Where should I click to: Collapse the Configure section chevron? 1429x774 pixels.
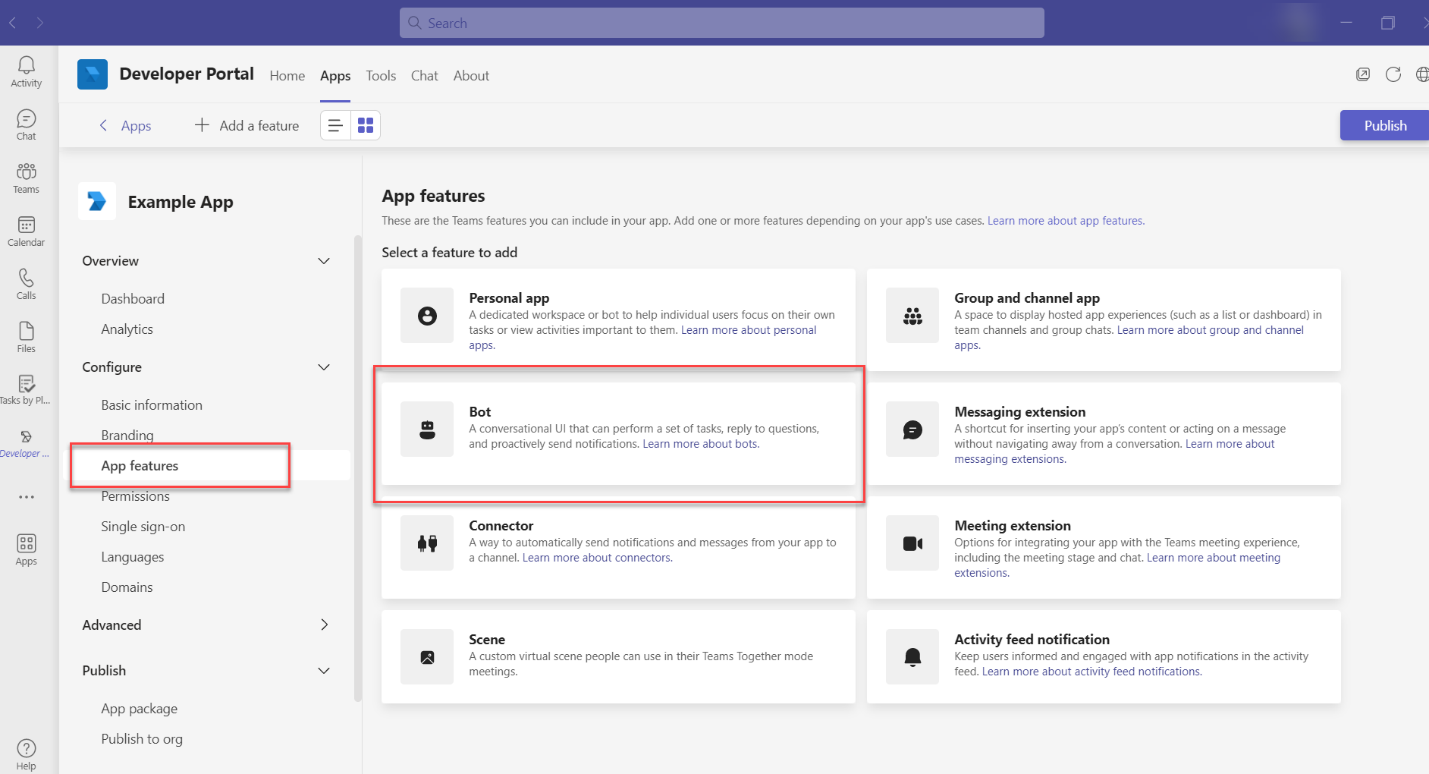click(x=324, y=367)
